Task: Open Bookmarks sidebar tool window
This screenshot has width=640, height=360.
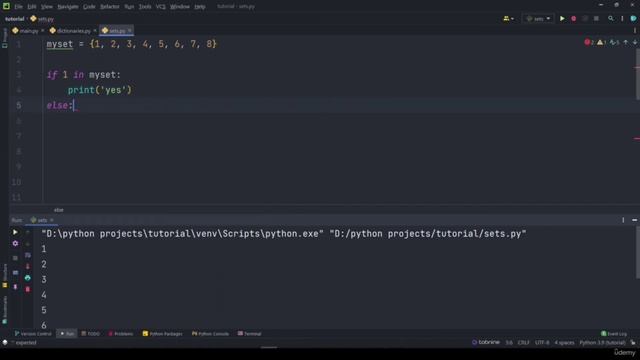Action: coord(4,310)
